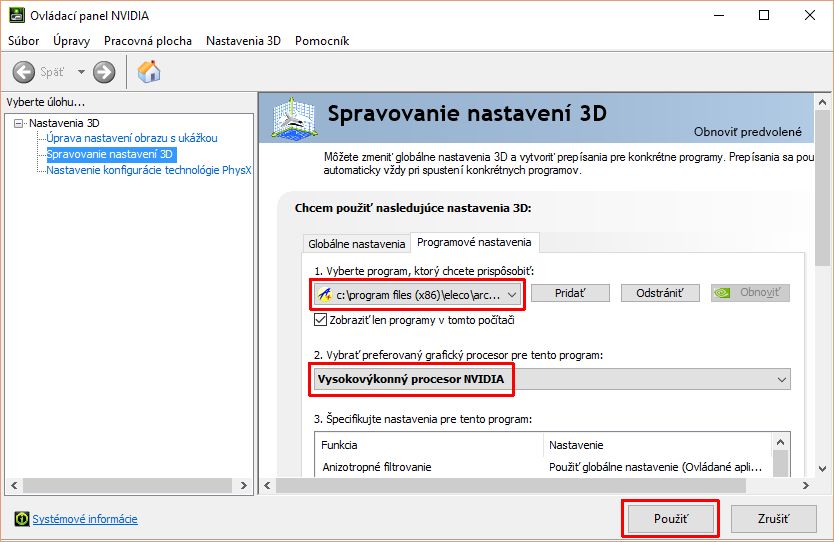Open the Systémové informácie link

coord(85,519)
